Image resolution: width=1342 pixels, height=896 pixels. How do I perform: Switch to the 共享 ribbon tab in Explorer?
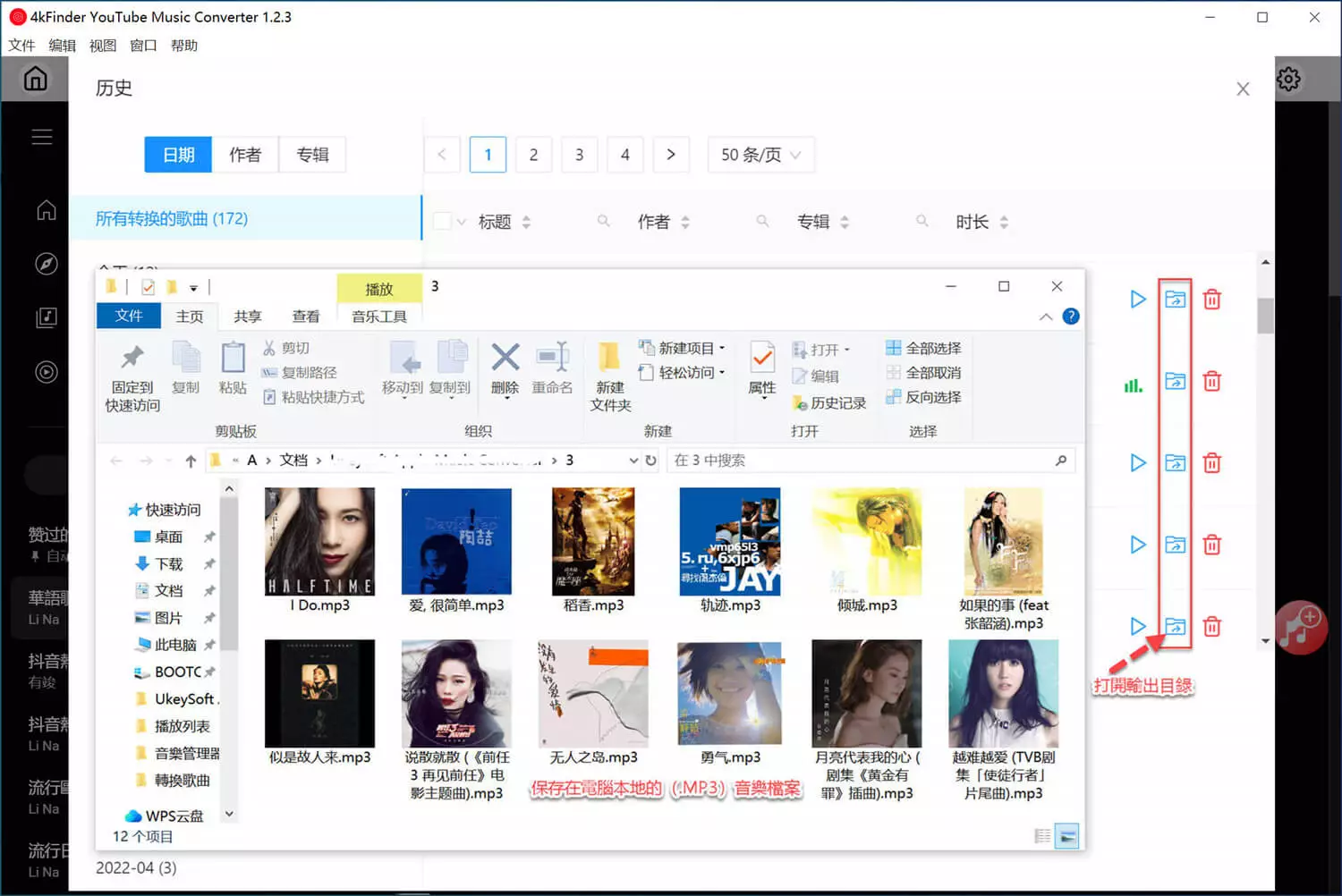coord(248,317)
